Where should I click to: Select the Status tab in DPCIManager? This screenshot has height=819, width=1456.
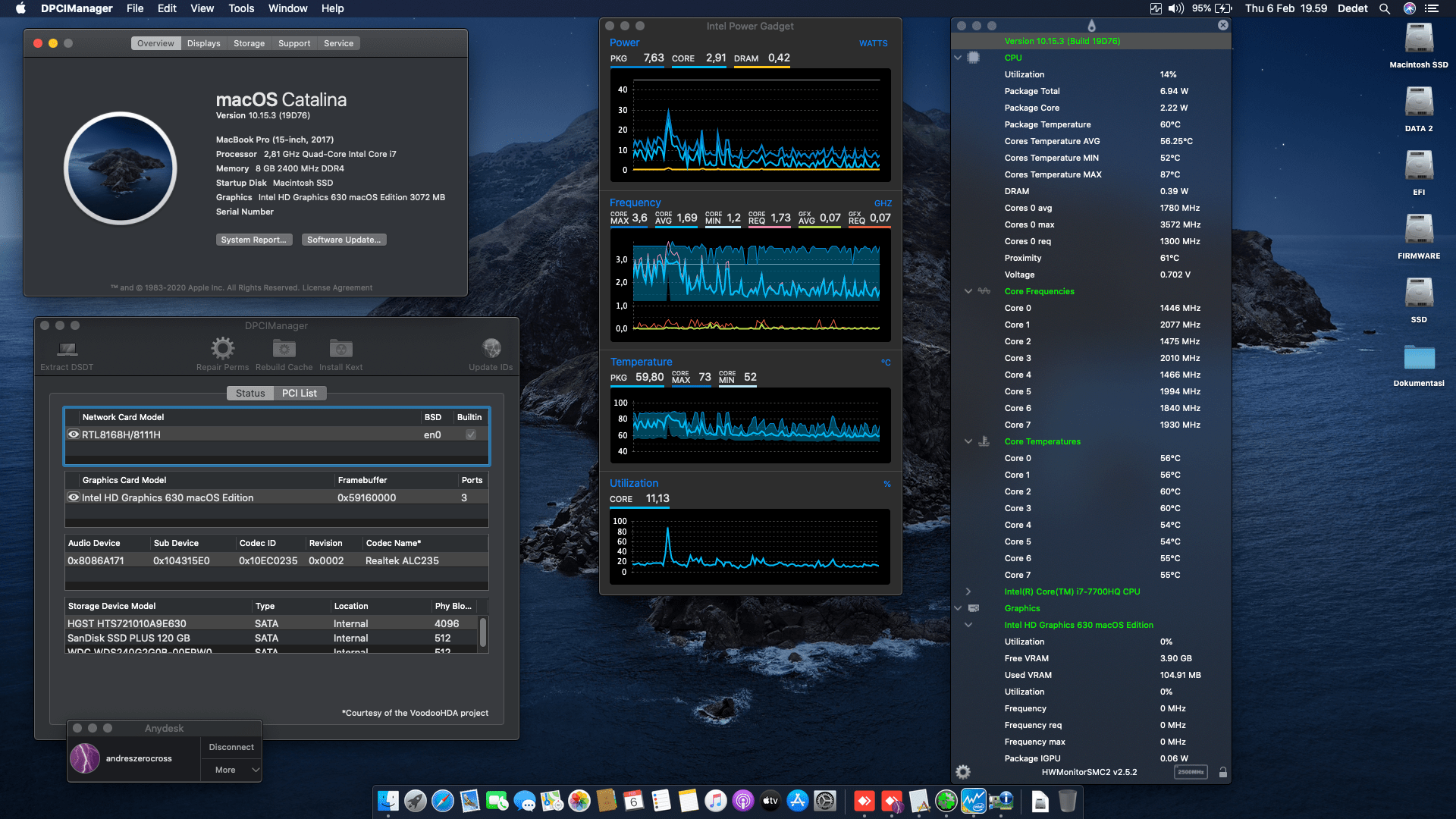[250, 393]
